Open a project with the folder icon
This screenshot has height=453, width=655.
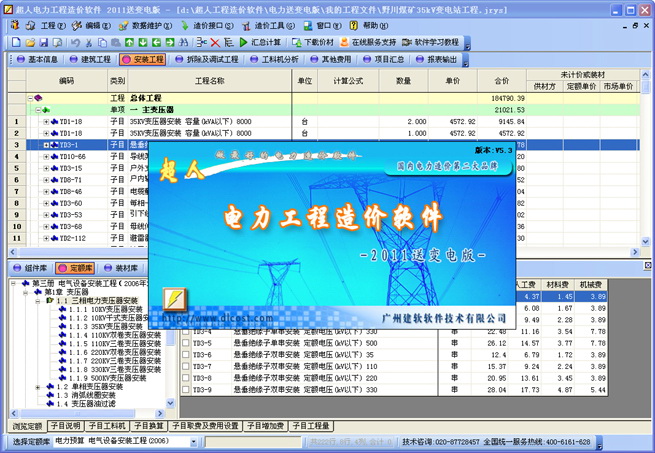tap(30, 42)
